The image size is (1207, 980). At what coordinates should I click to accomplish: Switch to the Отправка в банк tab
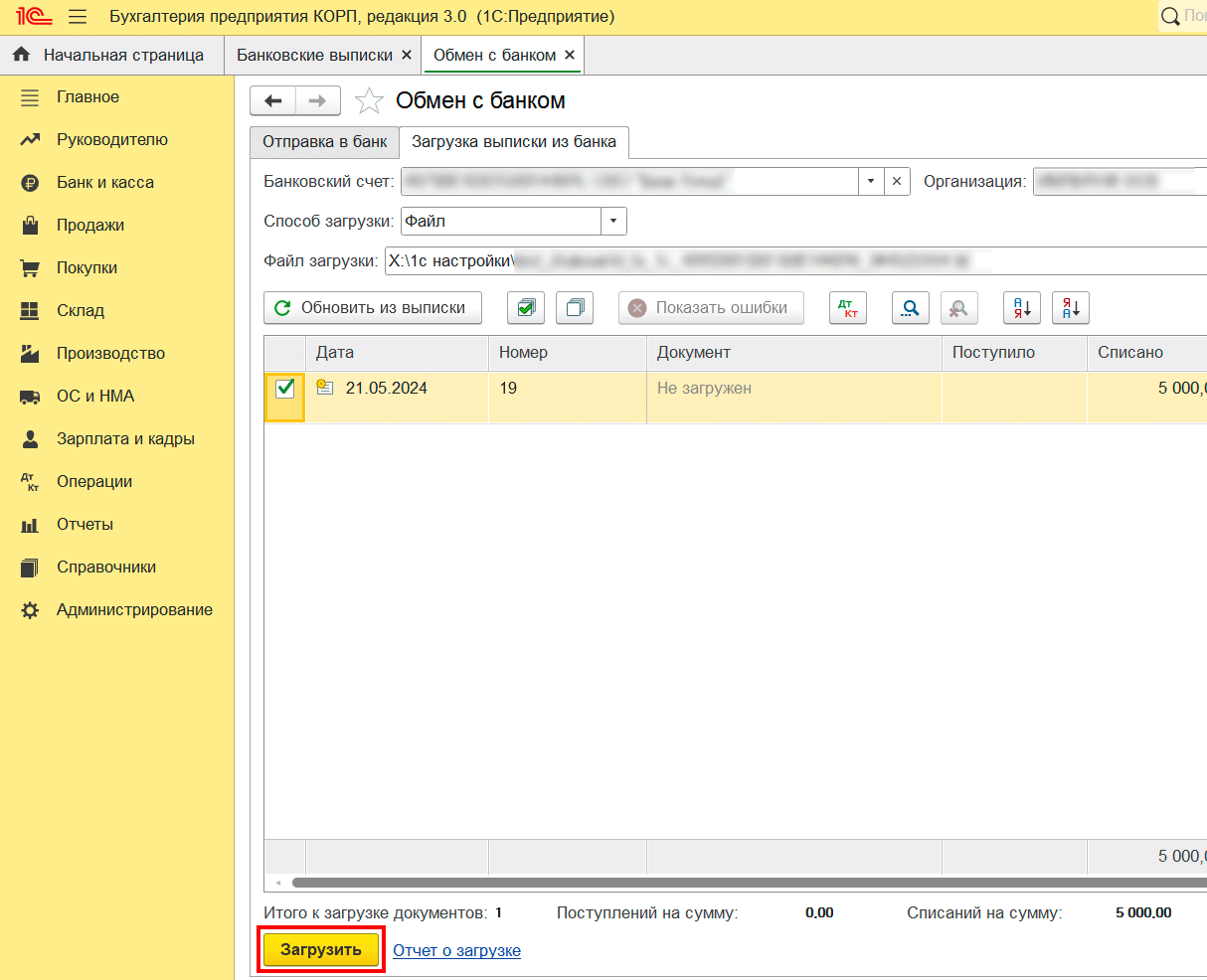(324, 142)
